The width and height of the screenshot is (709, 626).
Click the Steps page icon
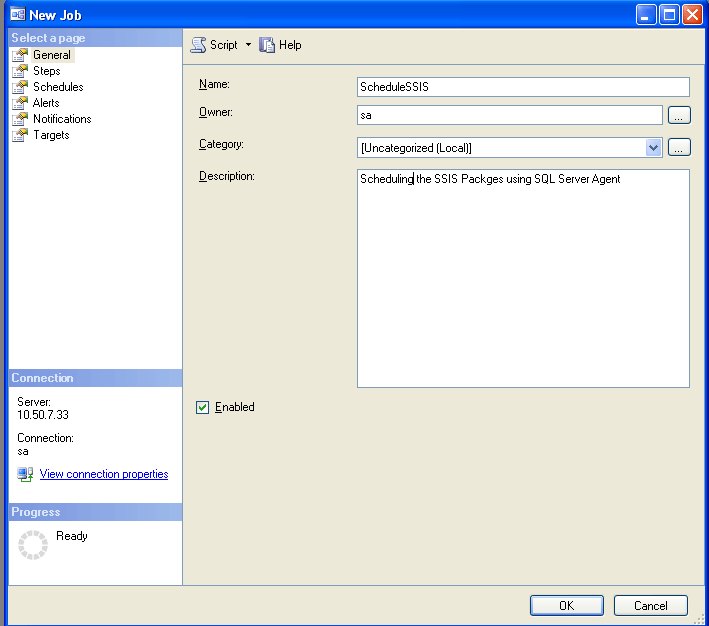click(x=19, y=71)
